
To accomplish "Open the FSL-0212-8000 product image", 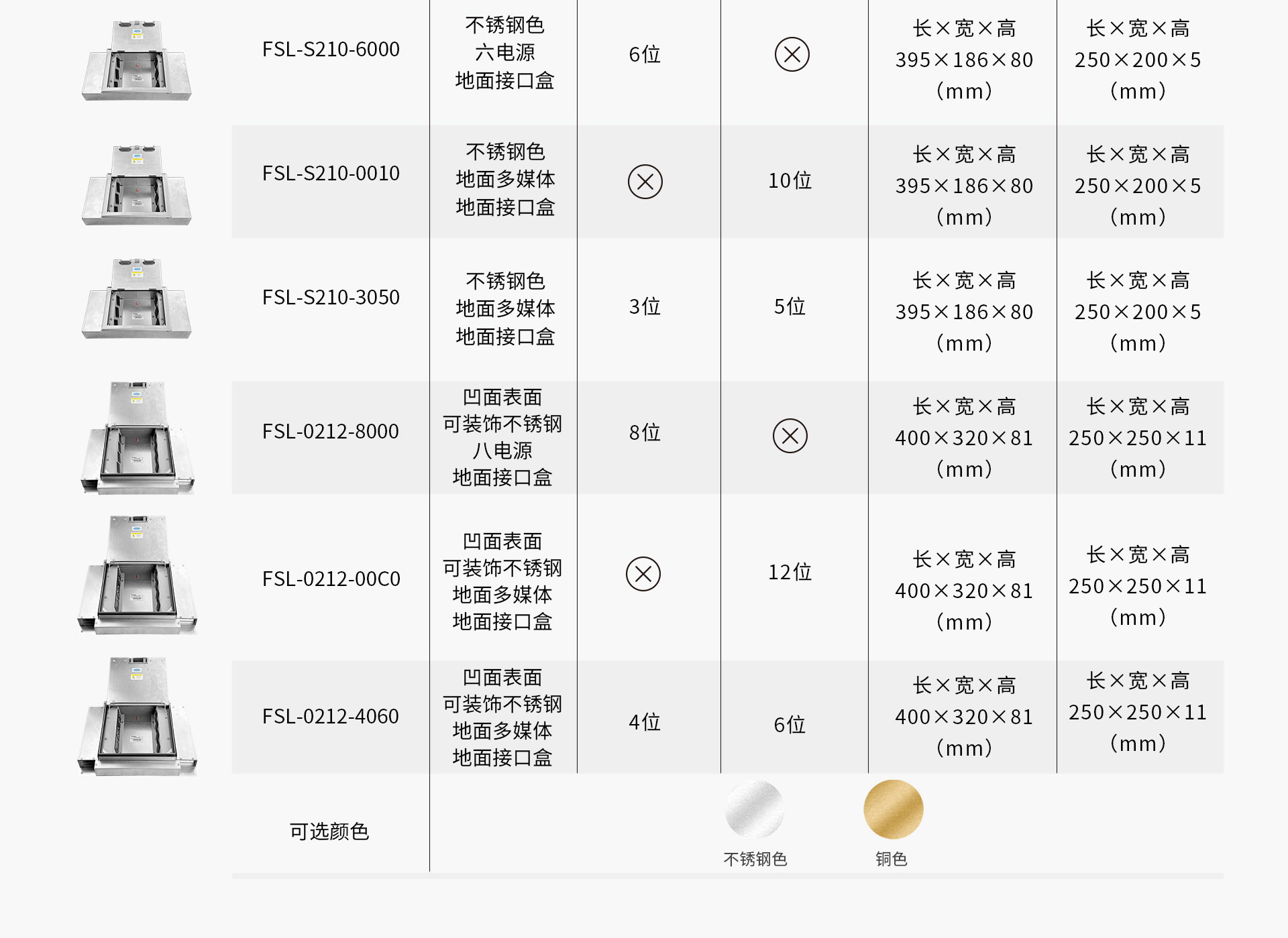I will (138, 438).
